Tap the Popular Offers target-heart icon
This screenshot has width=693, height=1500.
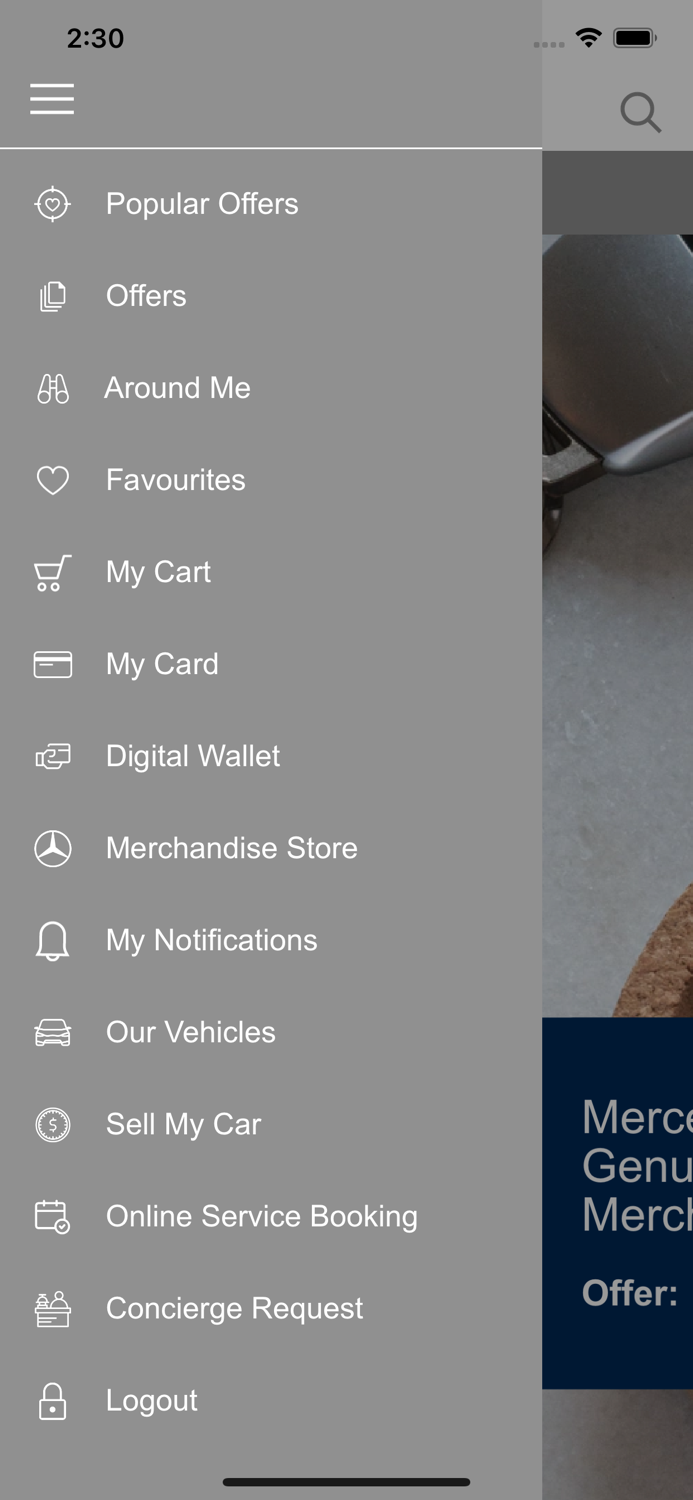click(53, 204)
